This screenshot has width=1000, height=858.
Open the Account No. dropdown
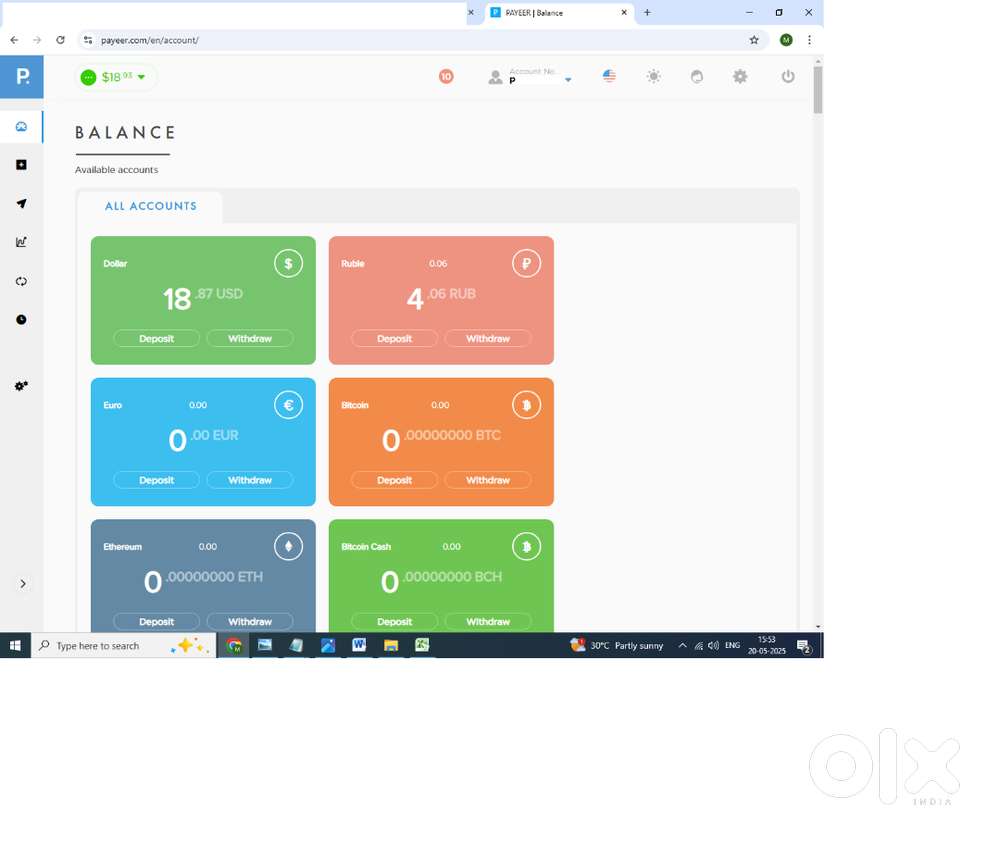click(x=568, y=80)
